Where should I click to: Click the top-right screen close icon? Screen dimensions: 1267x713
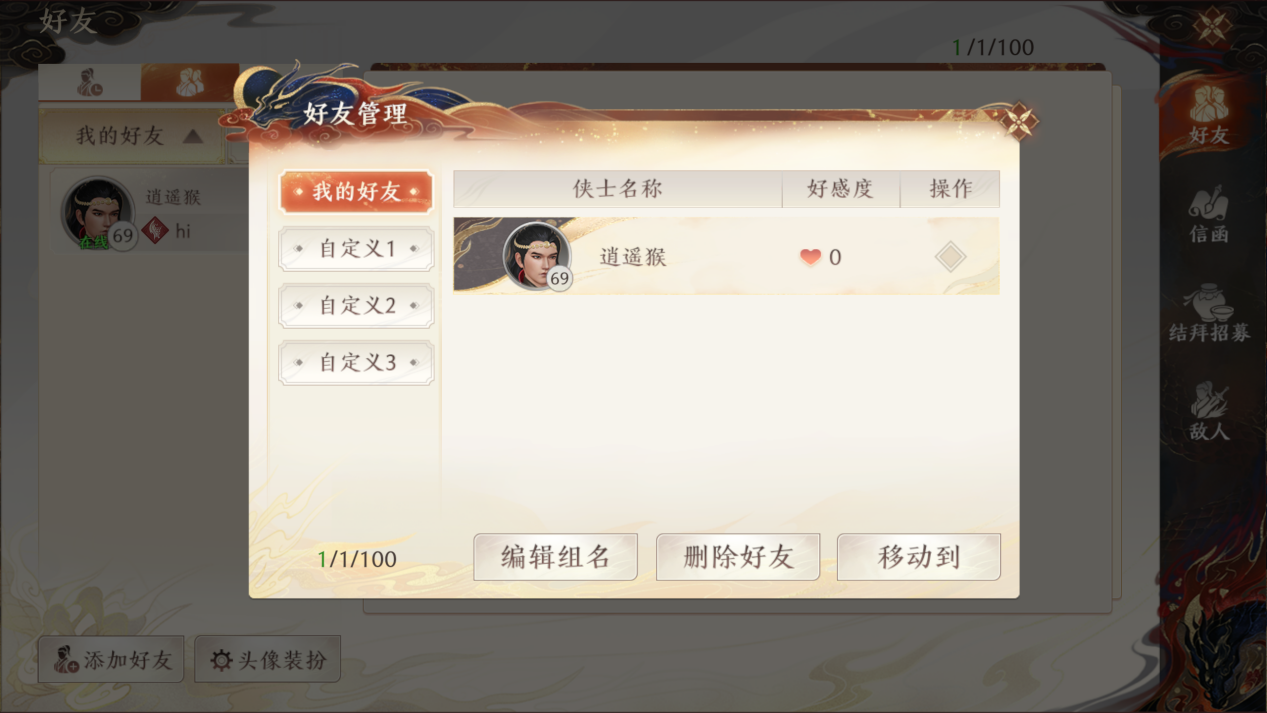click(1211, 27)
